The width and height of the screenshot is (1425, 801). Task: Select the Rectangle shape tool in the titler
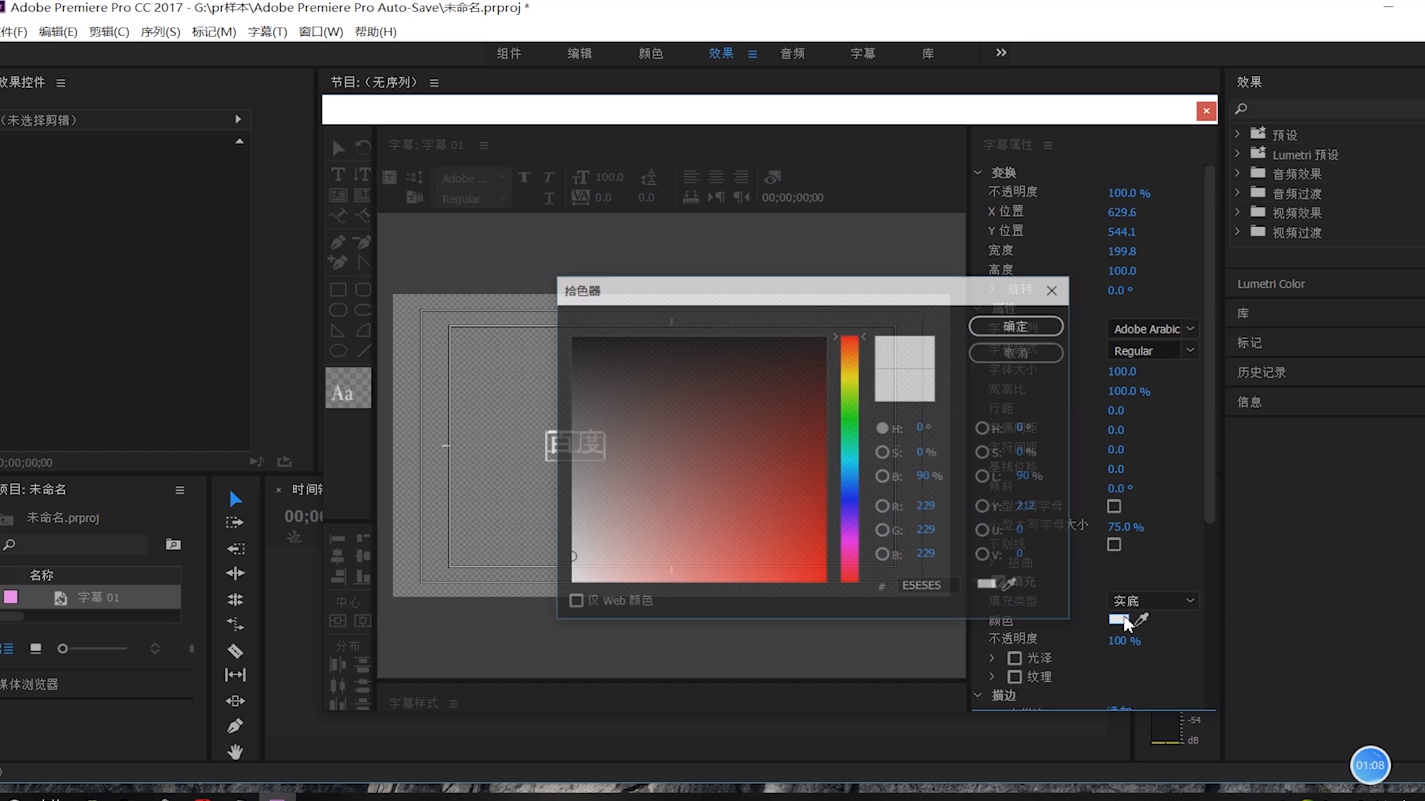click(338, 290)
